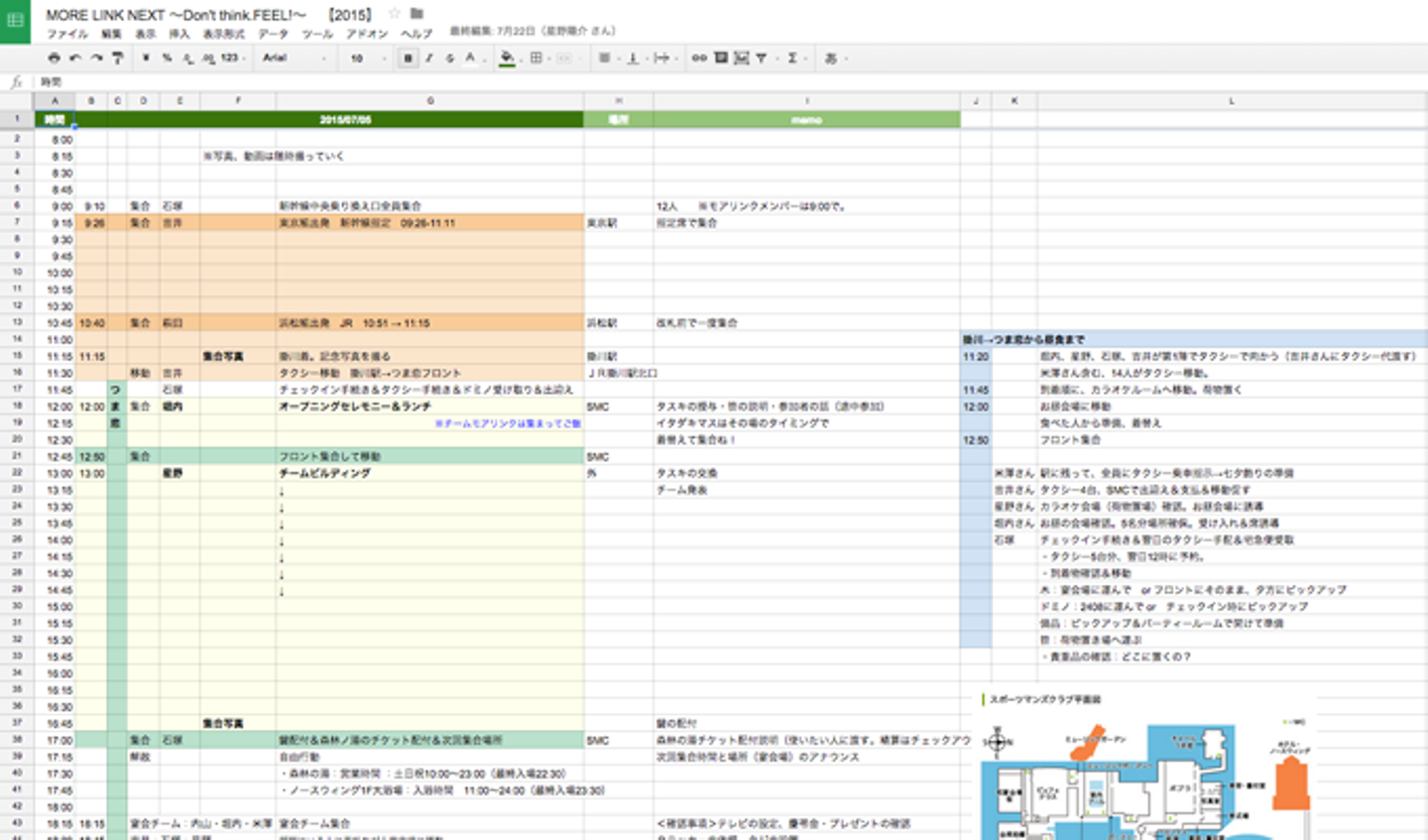Open the fill color picker
The width and height of the screenshot is (1428, 840).
point(507,59)
